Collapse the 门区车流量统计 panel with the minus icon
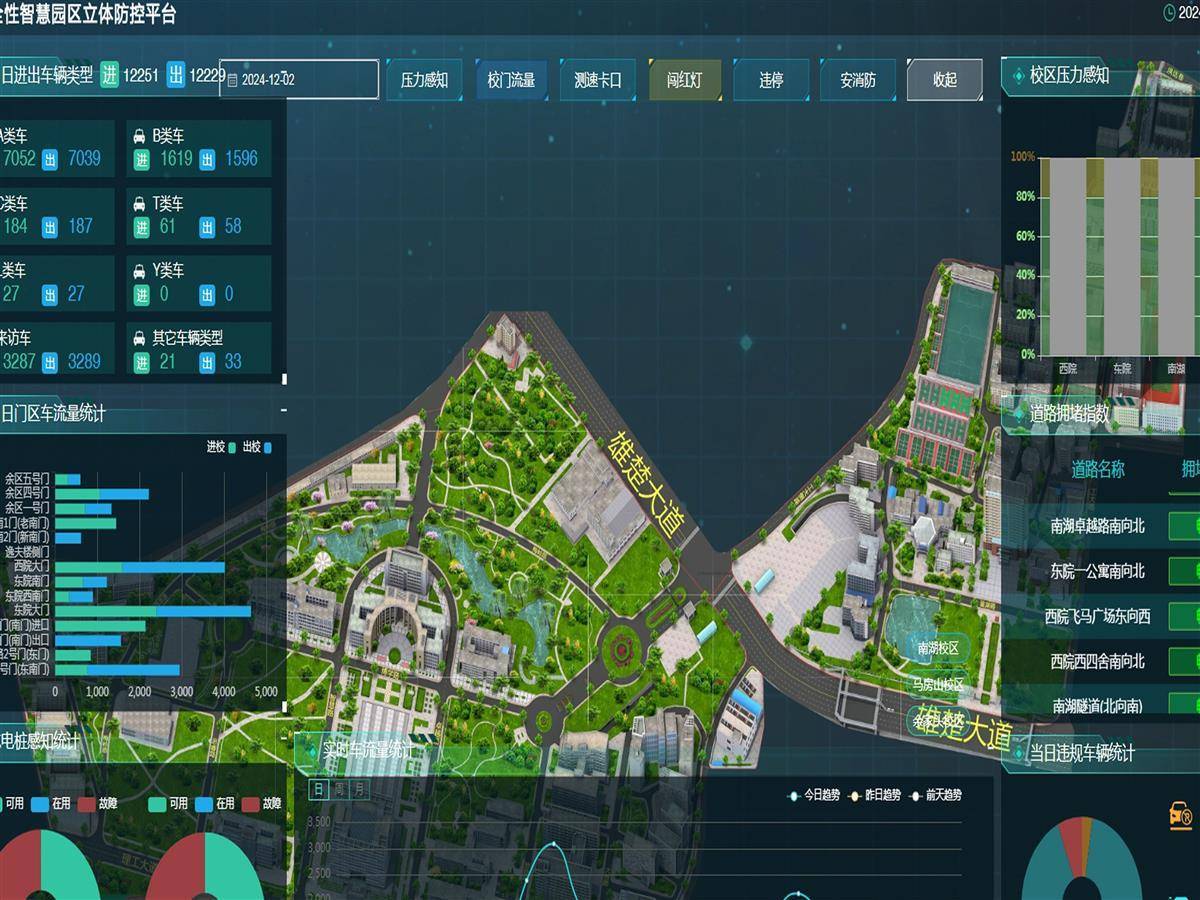Screen dimensions: 1200x900 pos(283,410)
